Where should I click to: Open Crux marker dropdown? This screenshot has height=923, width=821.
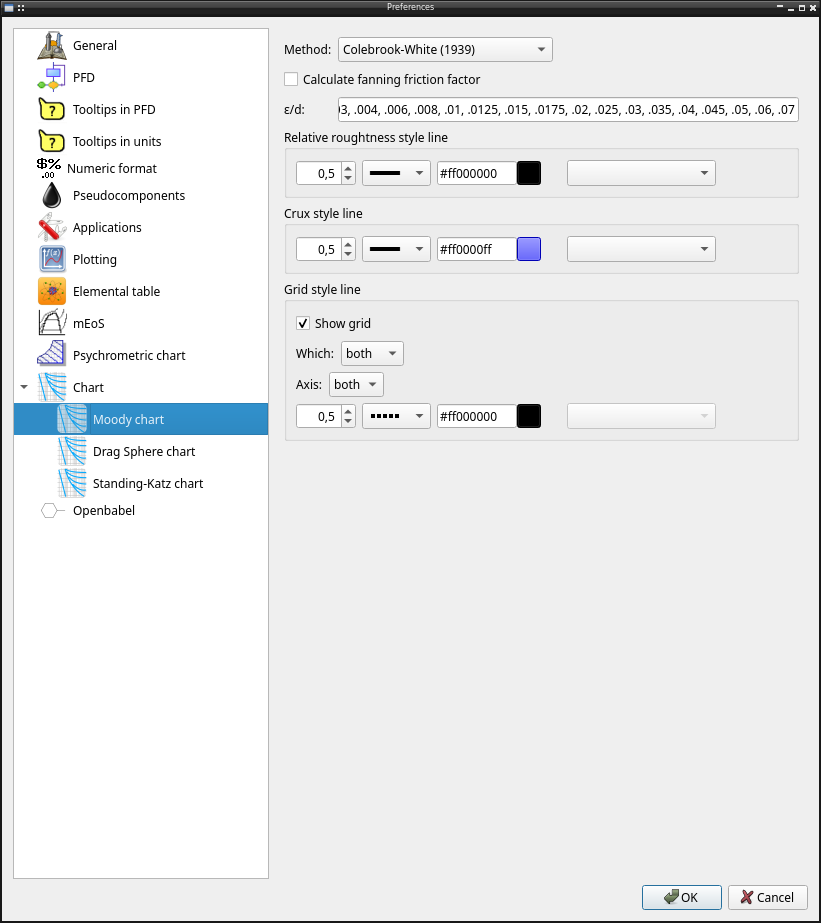641,249
